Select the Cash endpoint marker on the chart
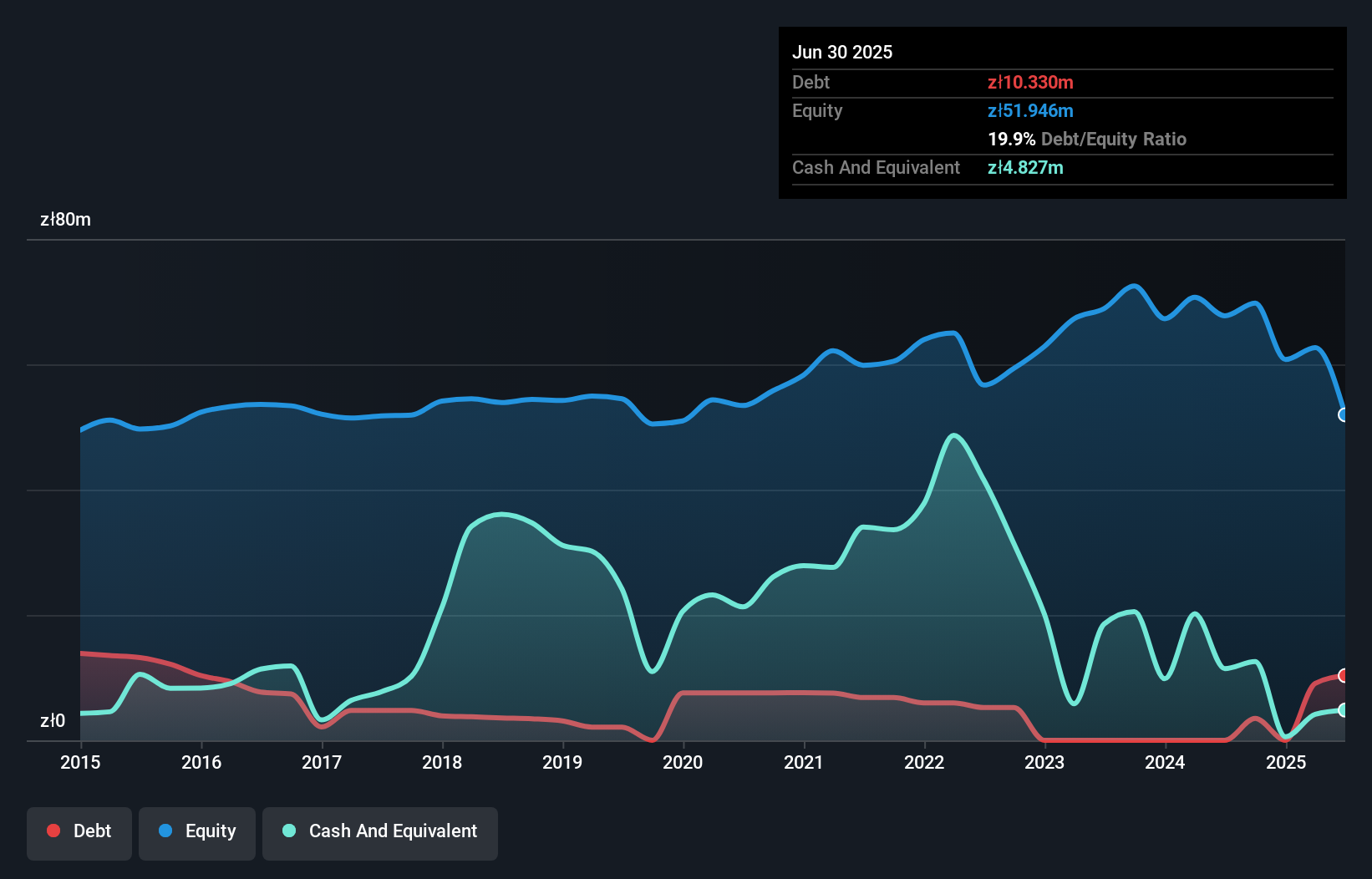 click(1344, 710)
